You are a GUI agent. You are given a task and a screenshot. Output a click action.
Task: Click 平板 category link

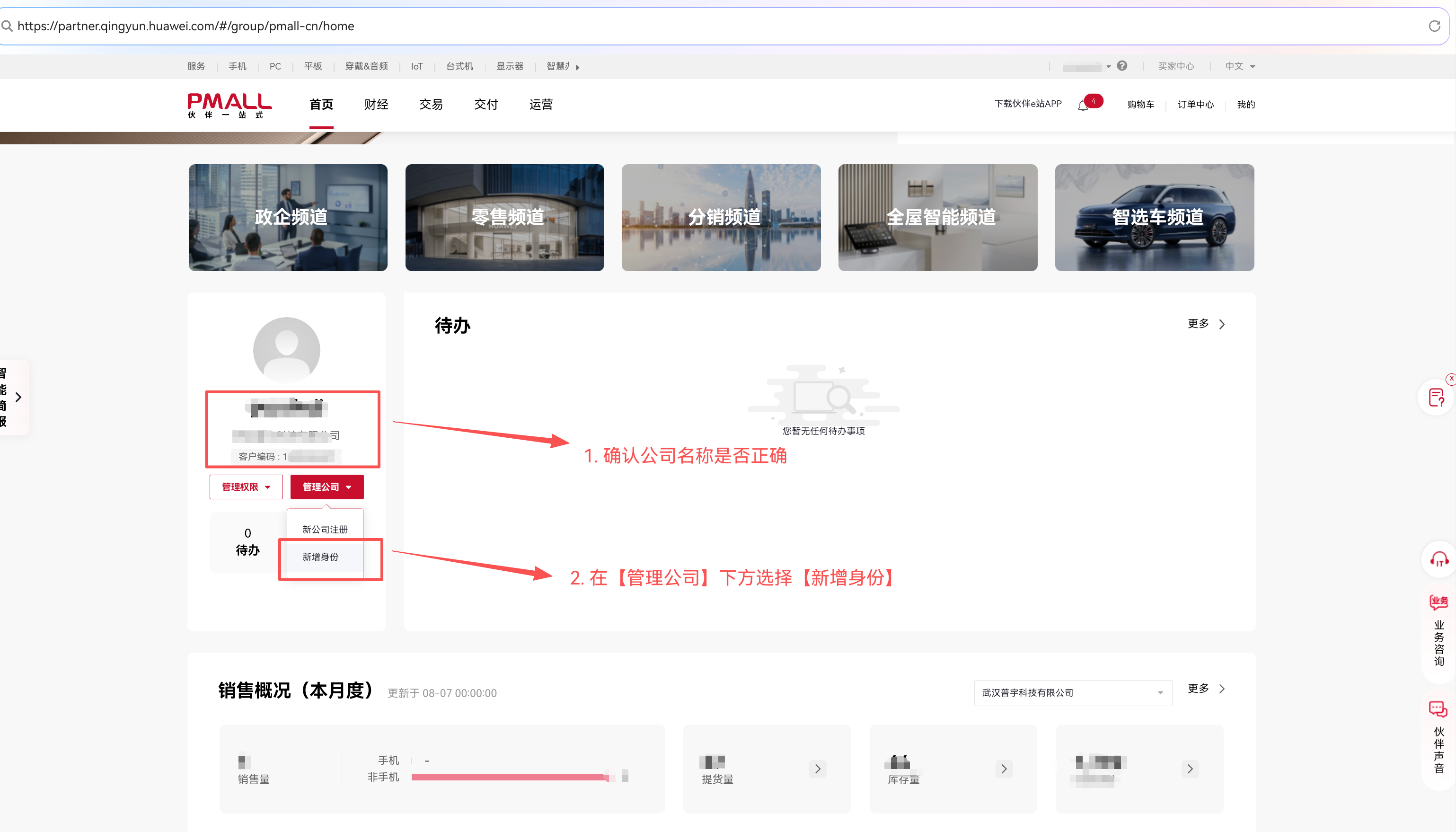(312, 66)
